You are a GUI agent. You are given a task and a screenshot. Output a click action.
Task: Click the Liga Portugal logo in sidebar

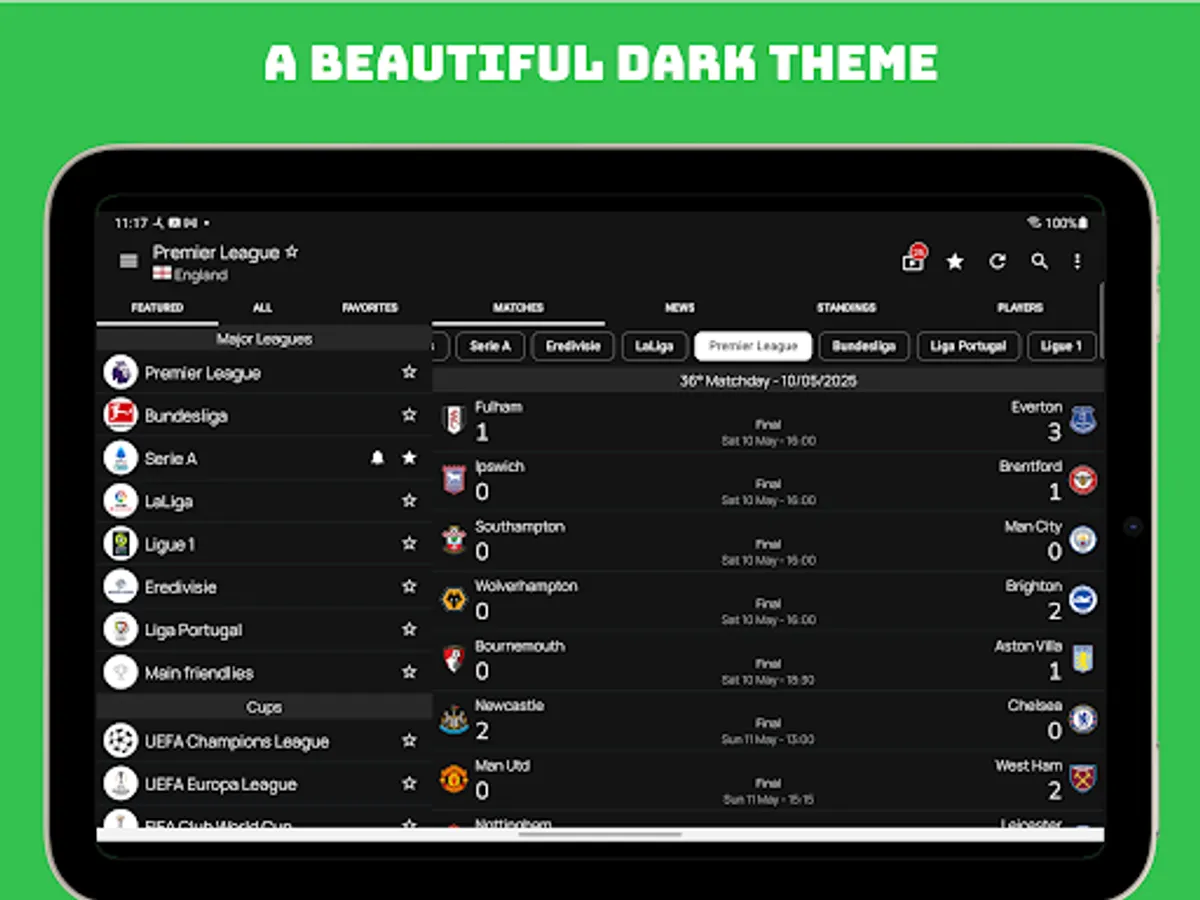(120, 629)
